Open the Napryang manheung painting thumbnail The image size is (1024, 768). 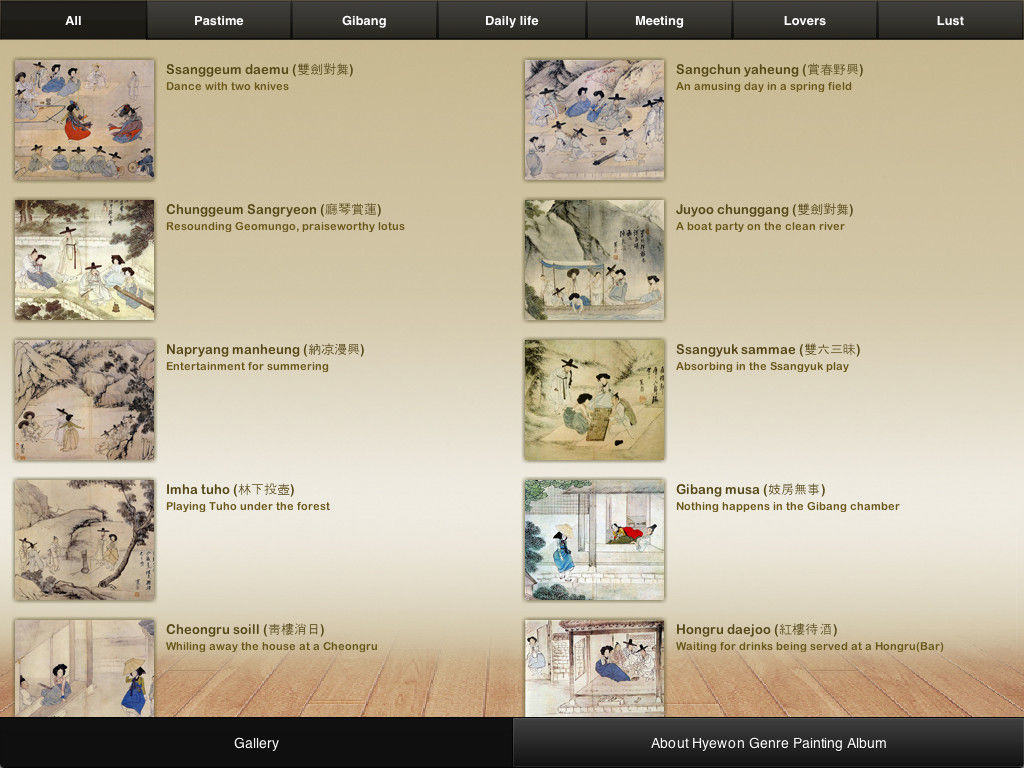(84, 400)
